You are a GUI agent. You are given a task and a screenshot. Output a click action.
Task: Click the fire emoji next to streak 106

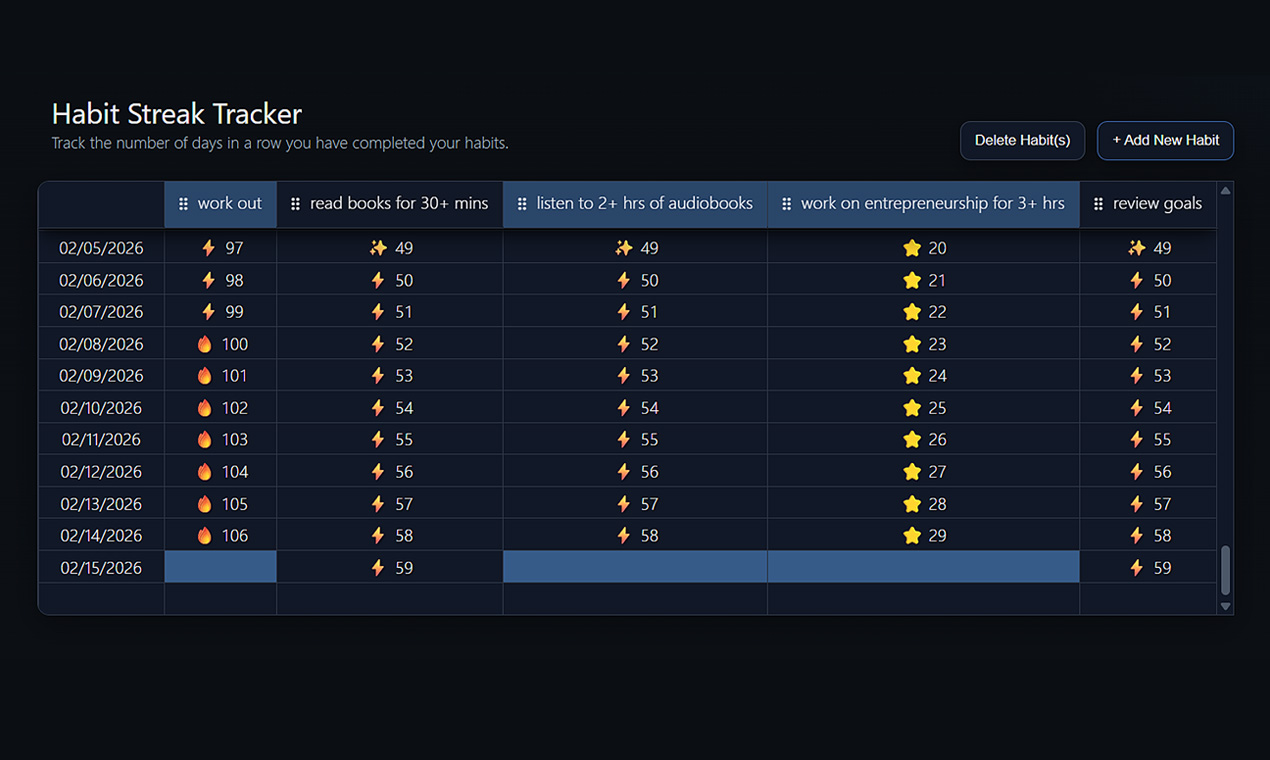203,535
